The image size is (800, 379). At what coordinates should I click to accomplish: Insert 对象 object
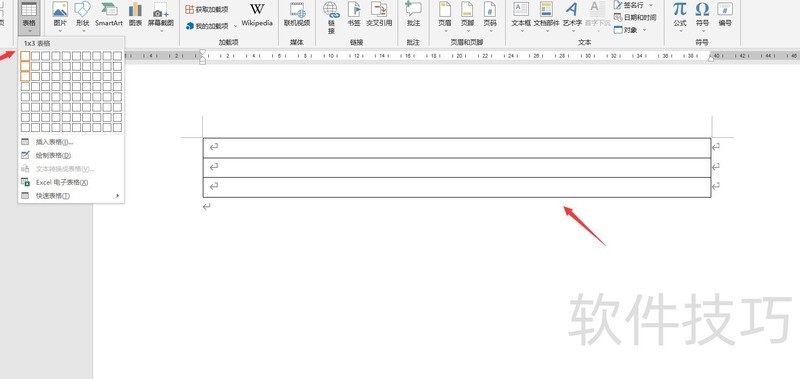click(x=626, y=30)
